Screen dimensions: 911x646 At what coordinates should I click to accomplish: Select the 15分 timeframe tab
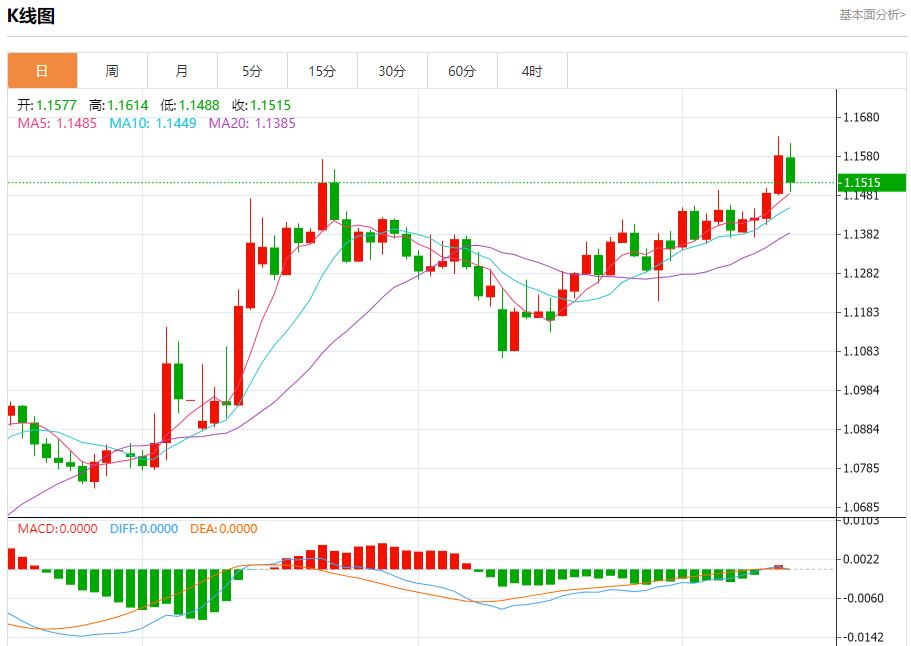[x=322, y=71]
